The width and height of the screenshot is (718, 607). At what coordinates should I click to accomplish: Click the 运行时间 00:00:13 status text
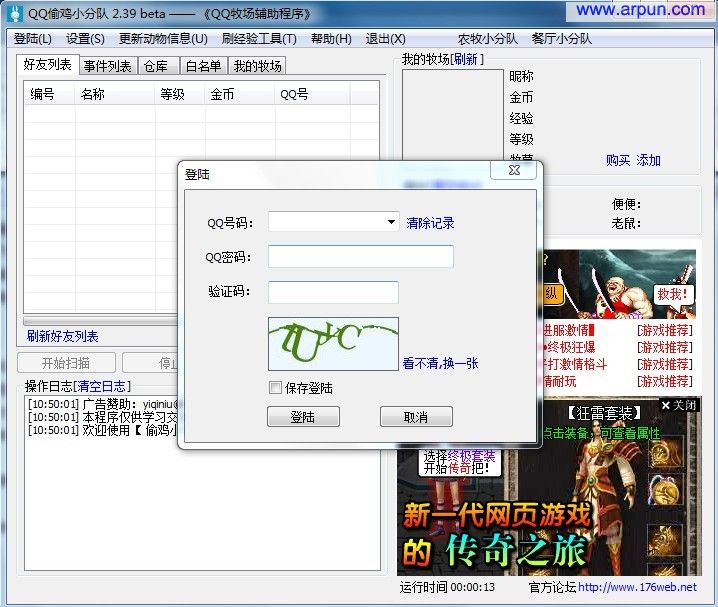point(447,587)
